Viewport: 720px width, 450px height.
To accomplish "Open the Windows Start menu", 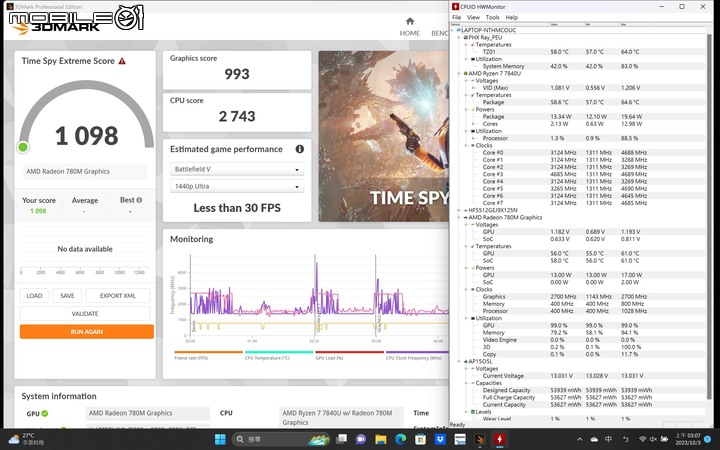I will pyautogui.click(x=220, y=439).
